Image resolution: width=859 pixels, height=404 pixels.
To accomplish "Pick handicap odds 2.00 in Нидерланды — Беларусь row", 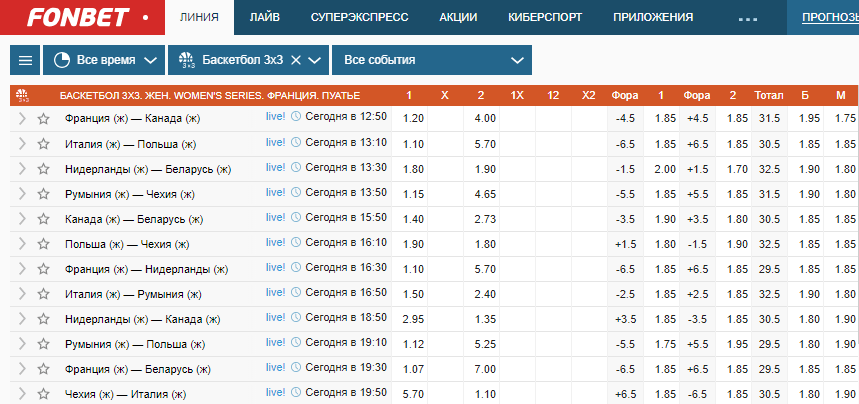I will point(661,169).
